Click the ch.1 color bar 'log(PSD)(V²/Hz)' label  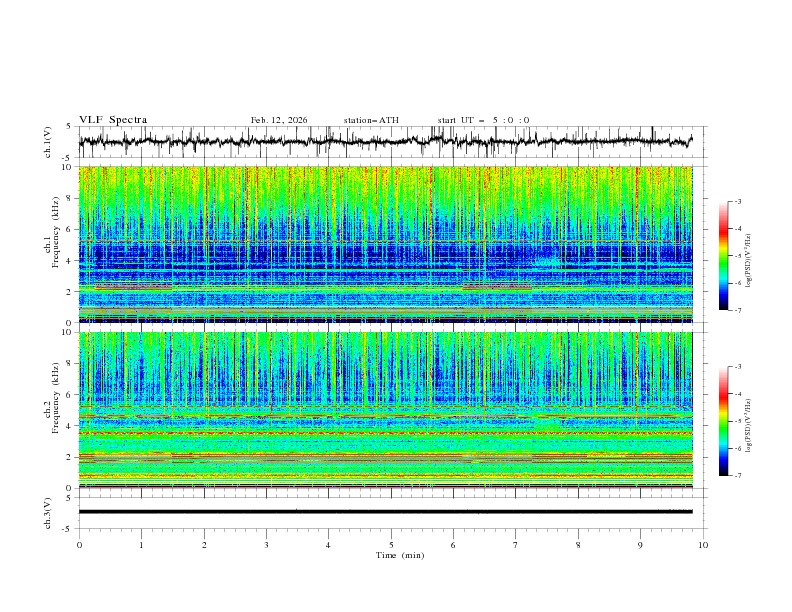point(748,261)
